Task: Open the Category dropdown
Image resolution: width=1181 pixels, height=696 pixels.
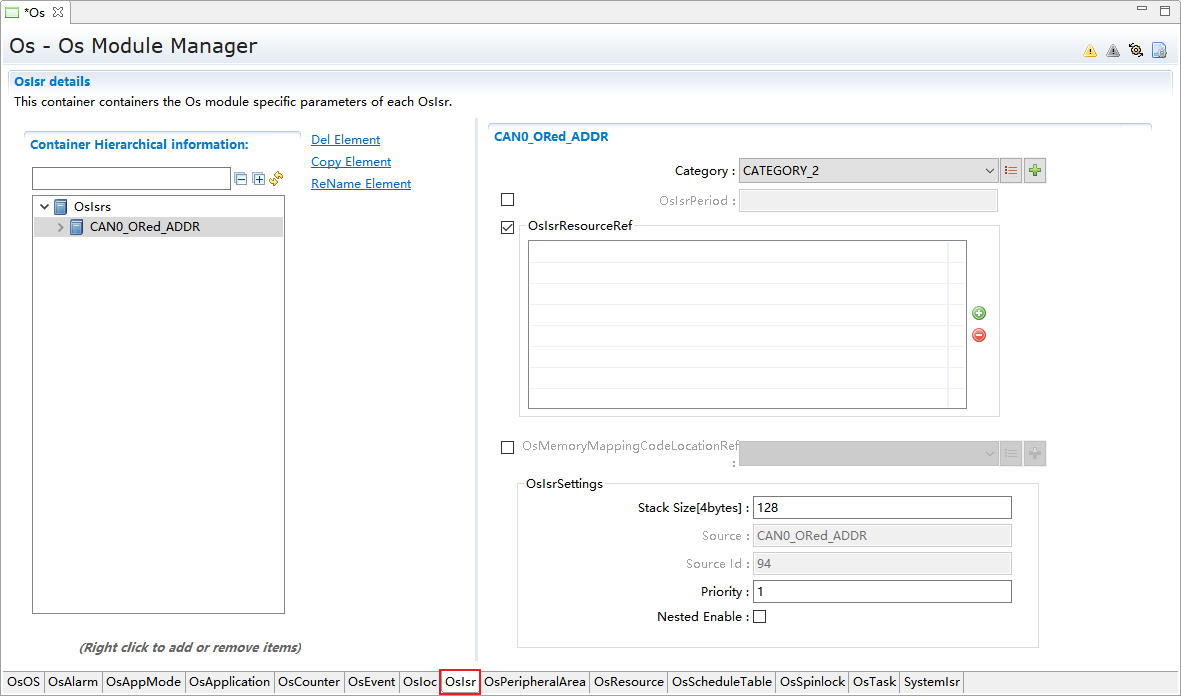Action: [868, 171]
